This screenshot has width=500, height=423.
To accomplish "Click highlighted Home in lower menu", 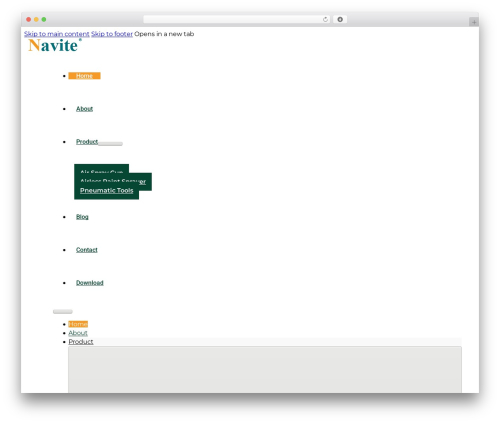I will (78, 324).
